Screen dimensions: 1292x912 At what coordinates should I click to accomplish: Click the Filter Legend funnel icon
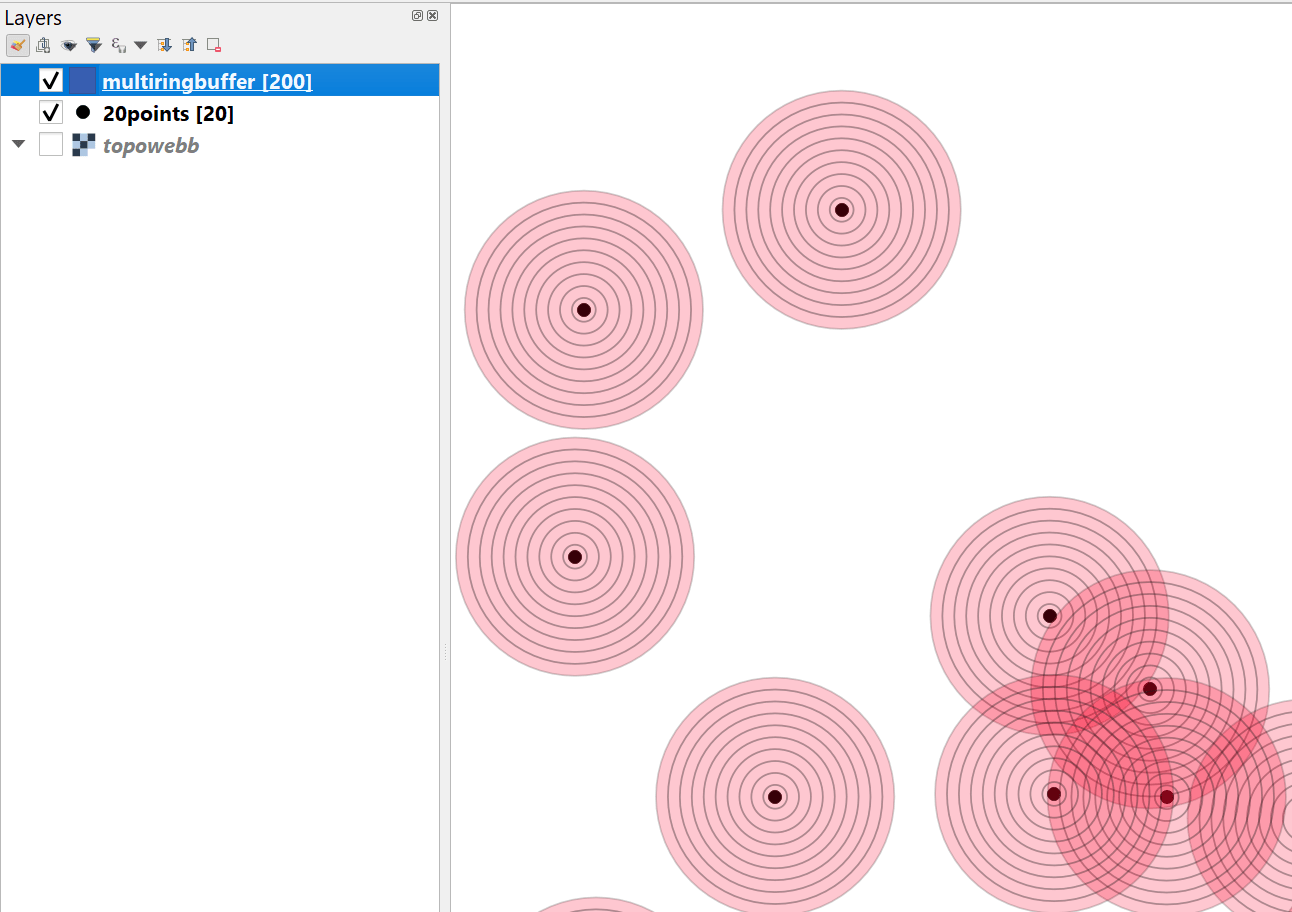pyautogui.click(x=94, y=45)
